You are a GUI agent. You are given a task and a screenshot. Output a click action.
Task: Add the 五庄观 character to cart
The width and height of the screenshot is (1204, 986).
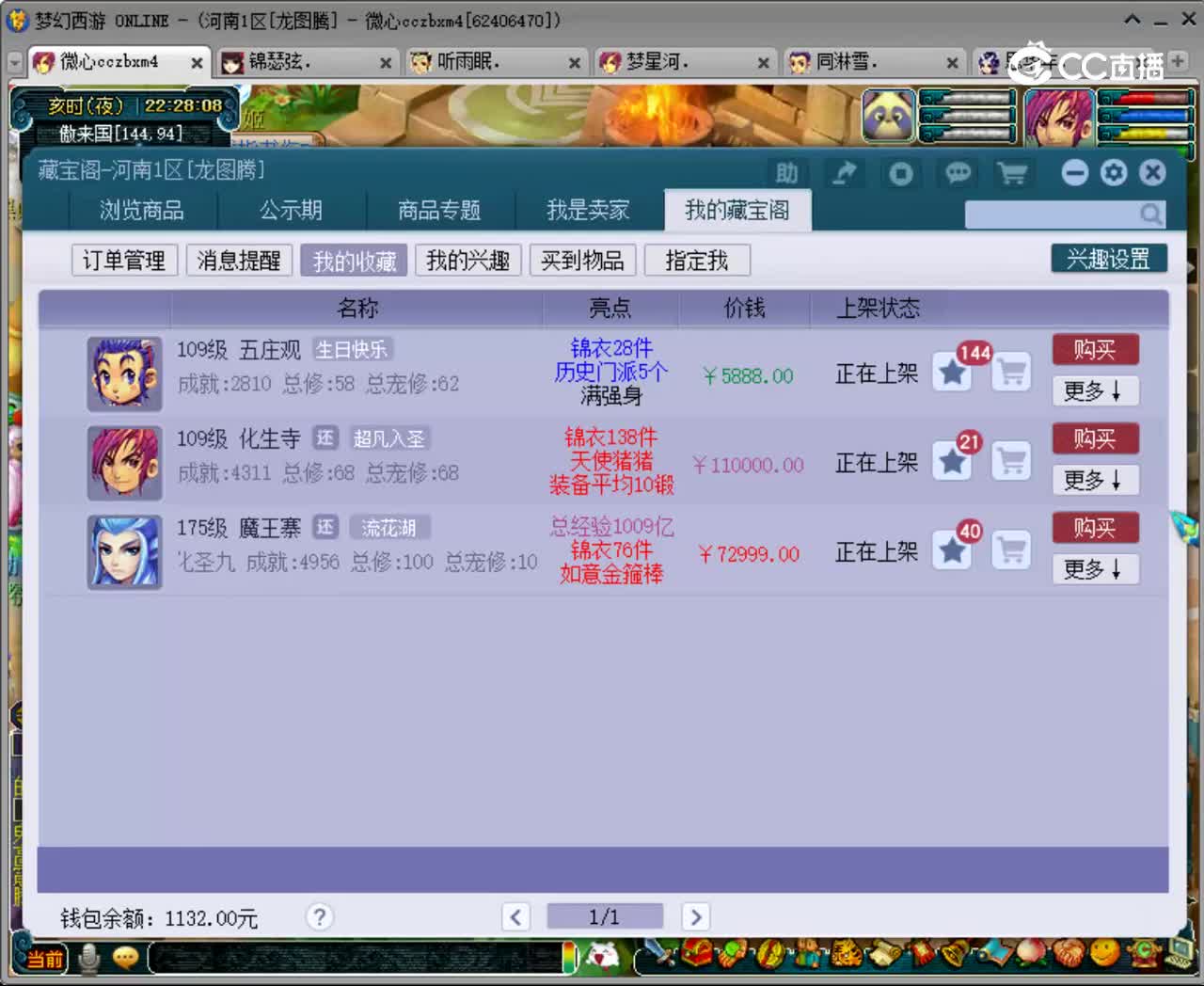tap(1012, 373)
